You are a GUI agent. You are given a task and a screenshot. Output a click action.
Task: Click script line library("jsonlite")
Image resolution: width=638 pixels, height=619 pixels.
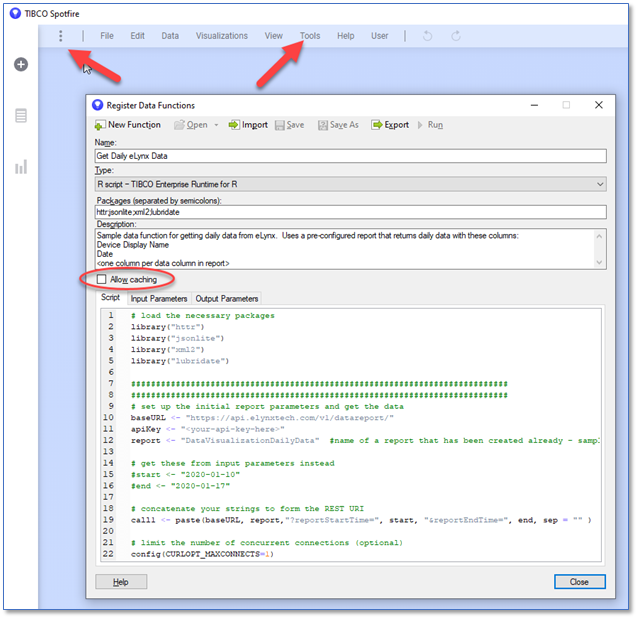(x=177, y=338)
